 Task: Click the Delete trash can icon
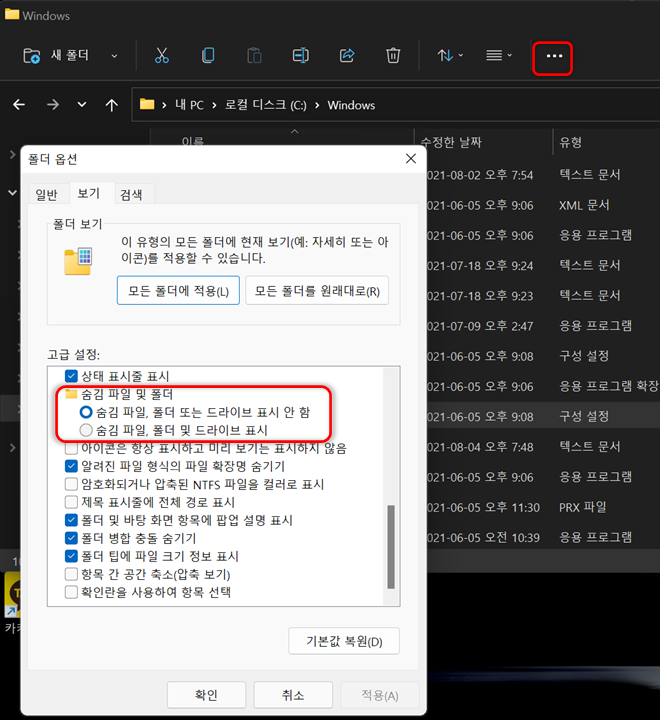393,56
